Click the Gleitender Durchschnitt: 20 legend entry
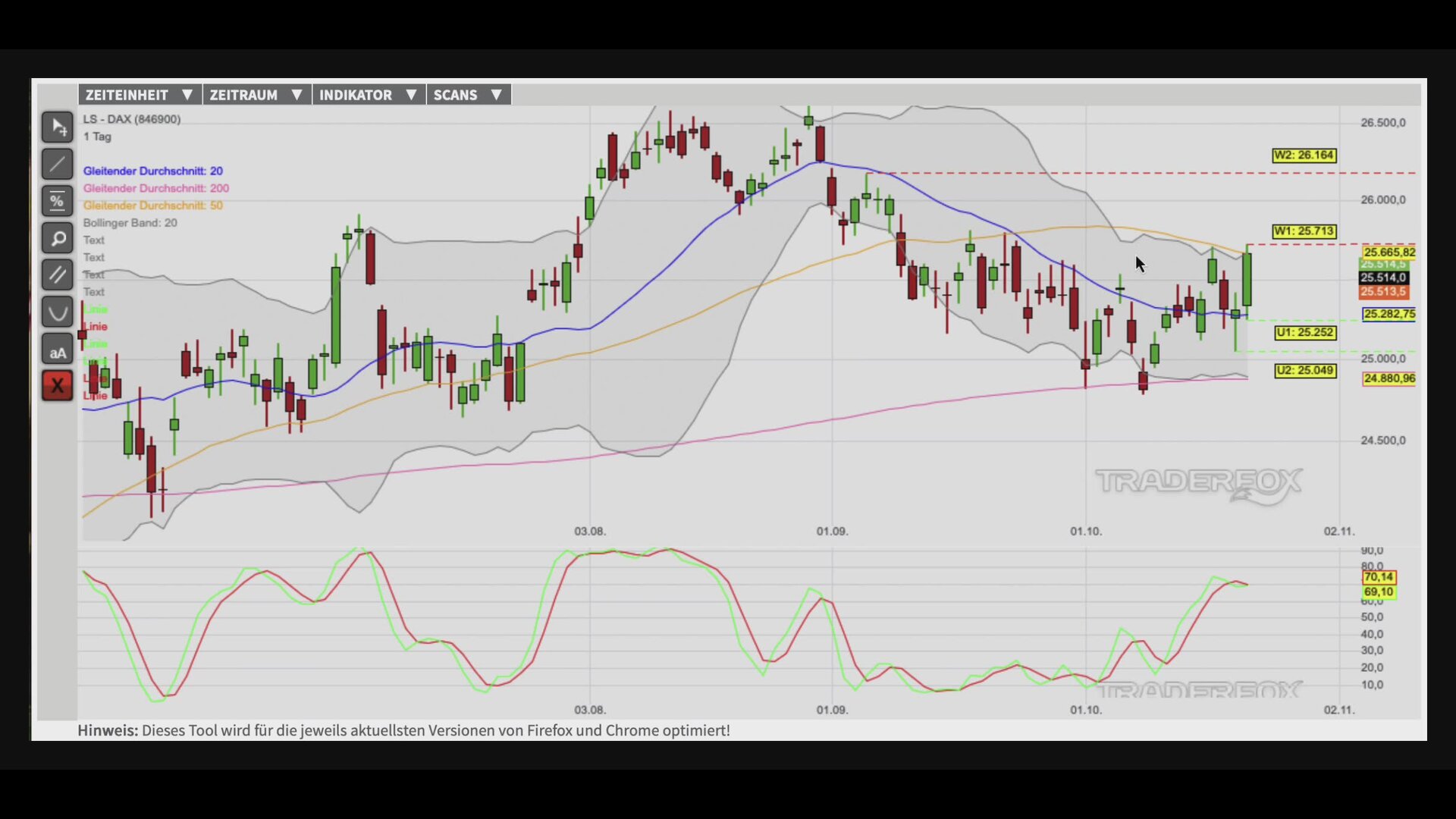The width and height of the screenshot is (1456, 819). 152,171
